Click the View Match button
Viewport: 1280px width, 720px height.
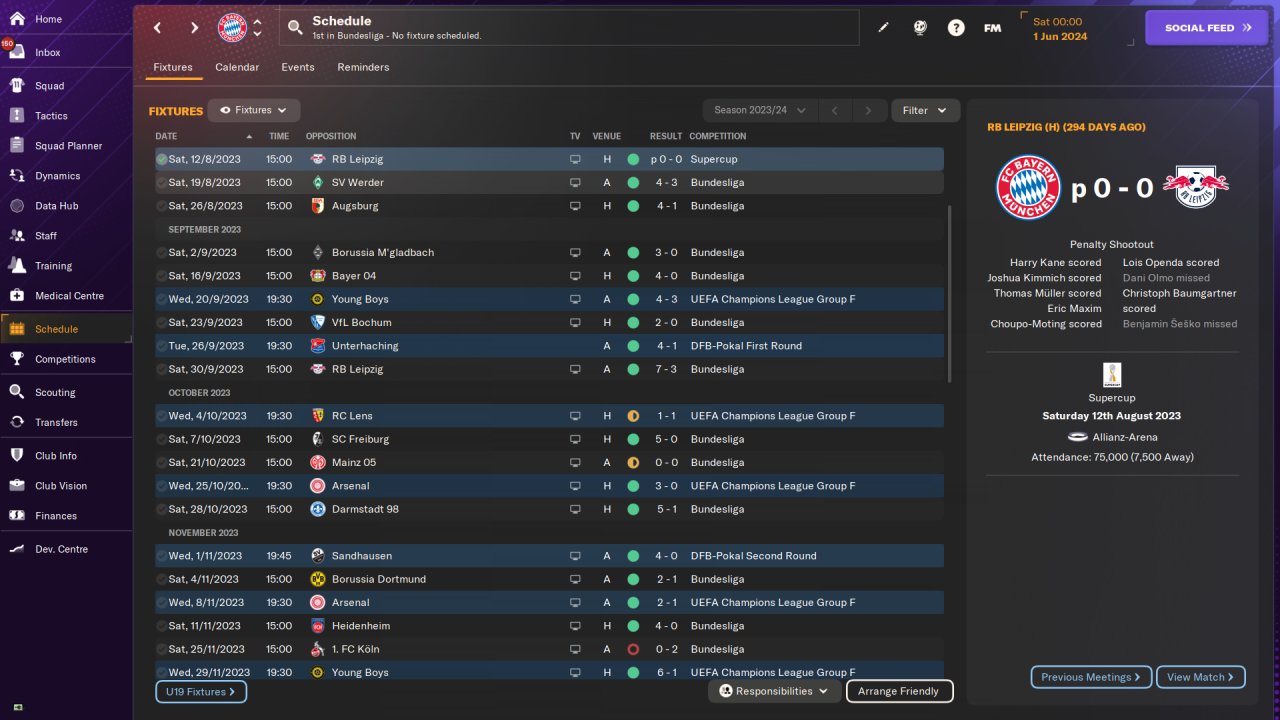tap(1200, 677)
